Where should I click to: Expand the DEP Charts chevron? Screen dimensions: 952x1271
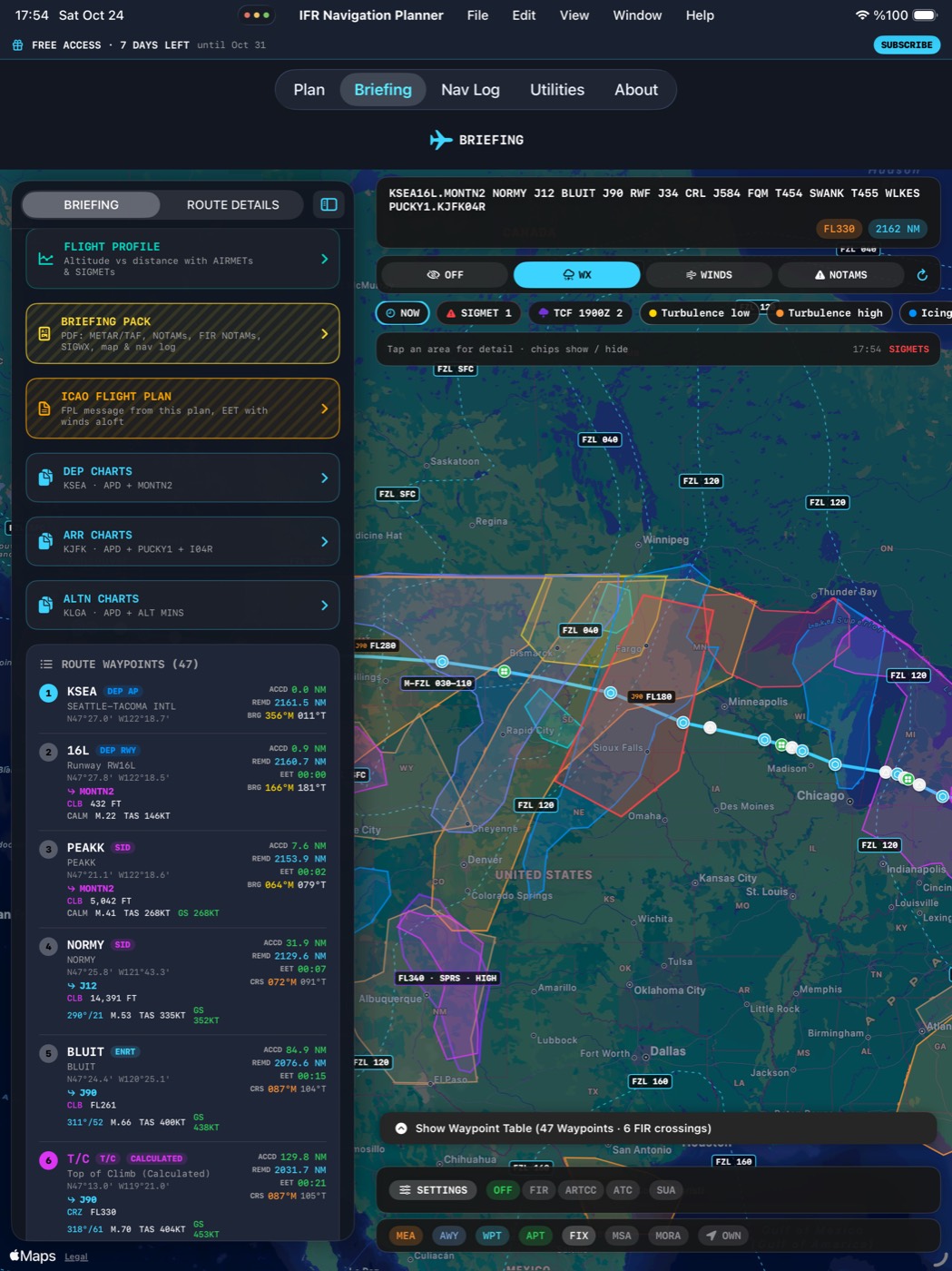[325, 478]
